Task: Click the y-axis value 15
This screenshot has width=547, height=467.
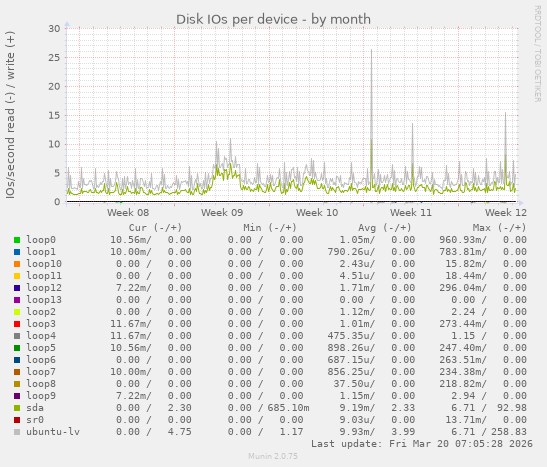Action: point(54,115)
